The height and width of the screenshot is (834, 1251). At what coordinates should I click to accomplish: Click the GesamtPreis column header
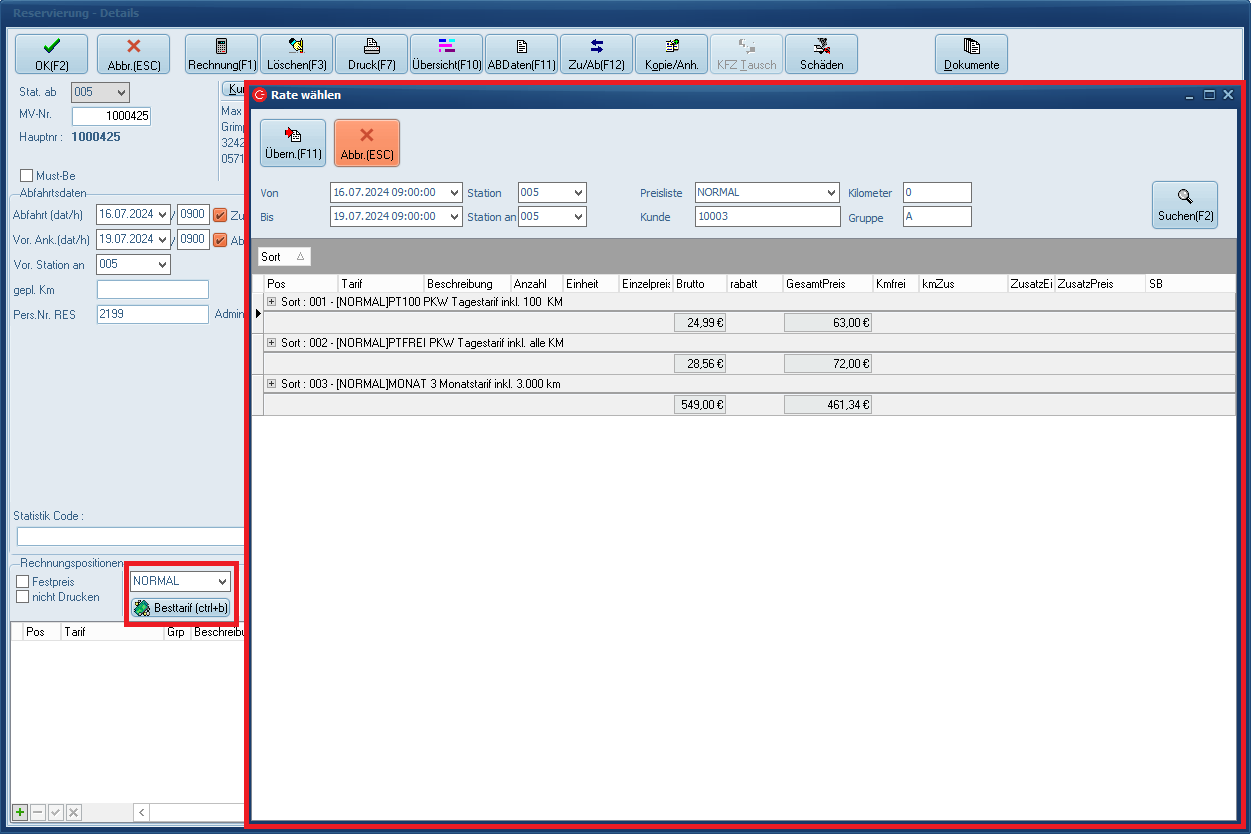tap(826, 284)
